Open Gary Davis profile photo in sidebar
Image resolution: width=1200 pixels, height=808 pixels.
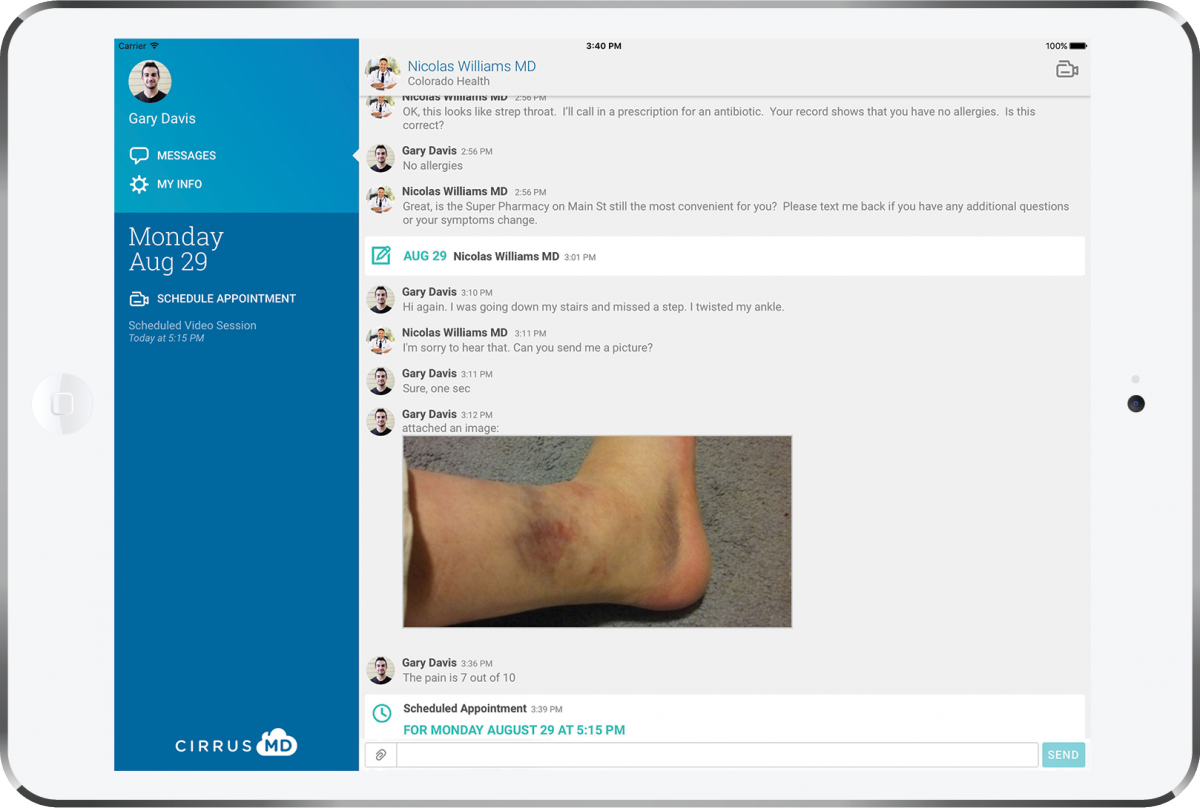[150, 81]
